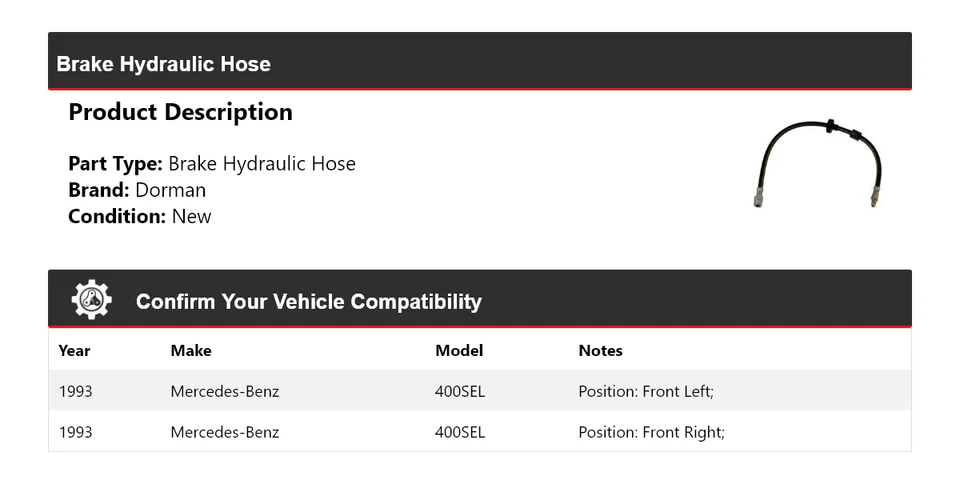Click the Model column header
The width and height of the screenshot is (960, 484).
tap(459, 351)
